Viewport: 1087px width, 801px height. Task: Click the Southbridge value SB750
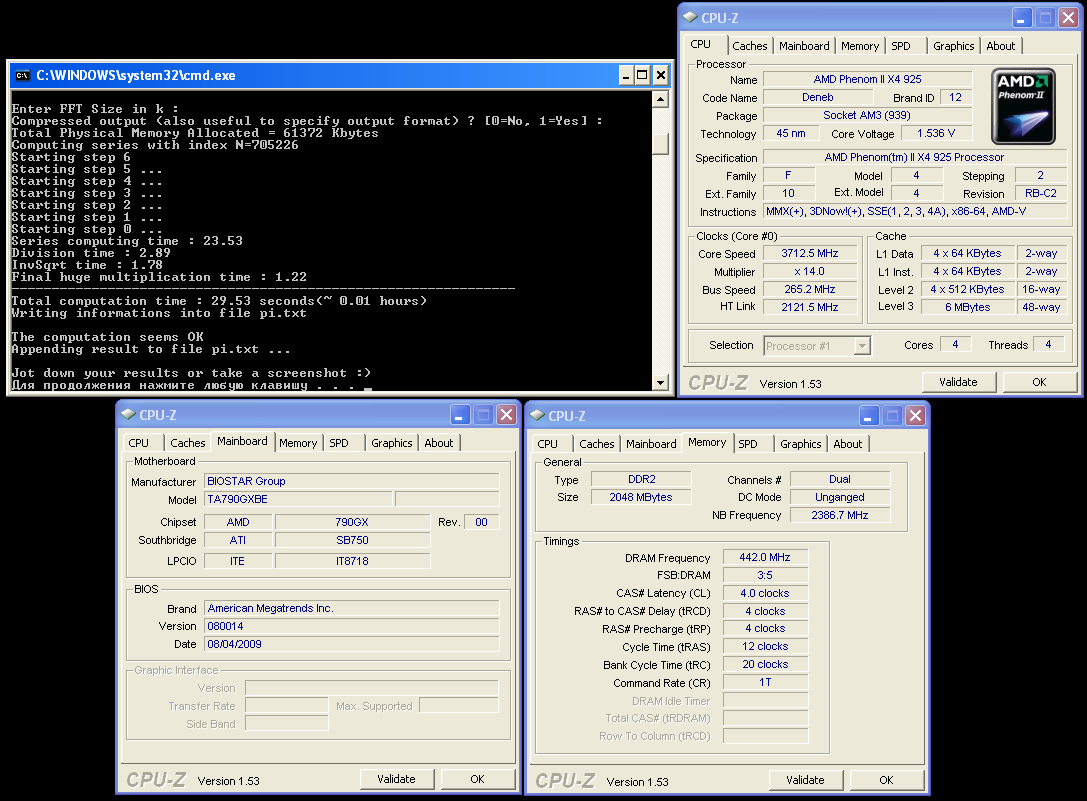click(x=352, y=540)
